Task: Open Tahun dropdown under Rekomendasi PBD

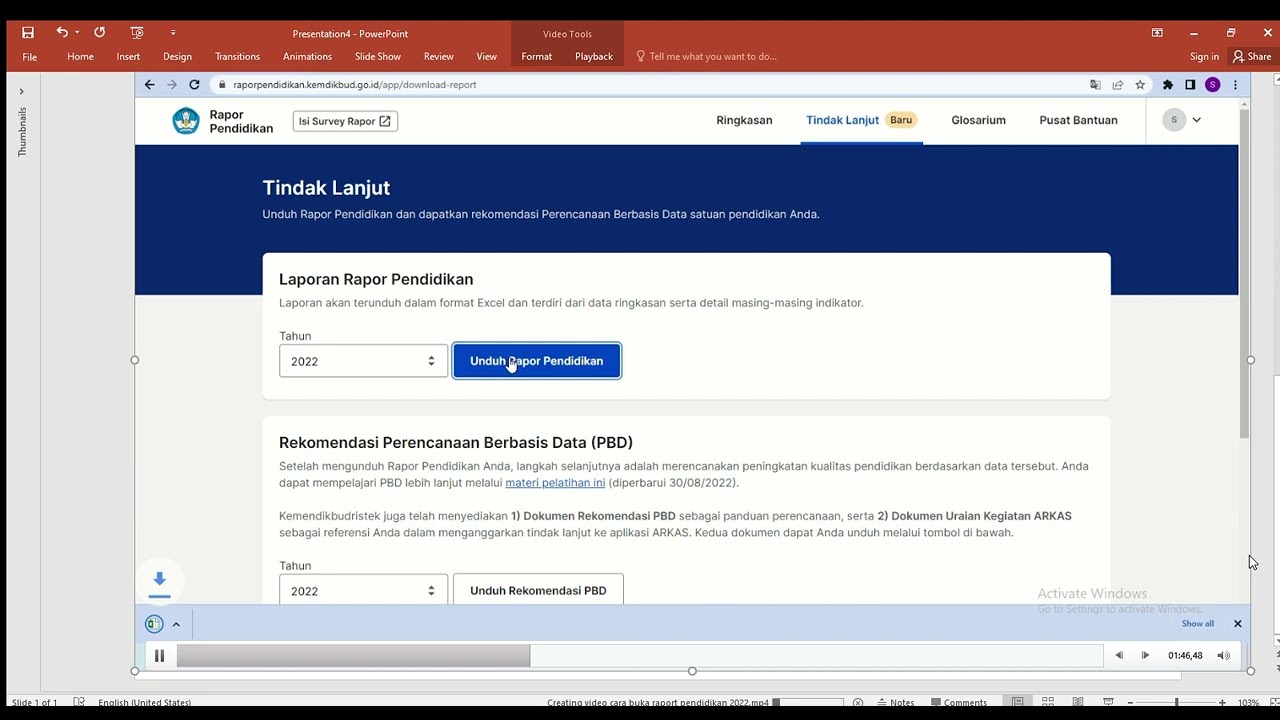Action: [x=363, y=590]
